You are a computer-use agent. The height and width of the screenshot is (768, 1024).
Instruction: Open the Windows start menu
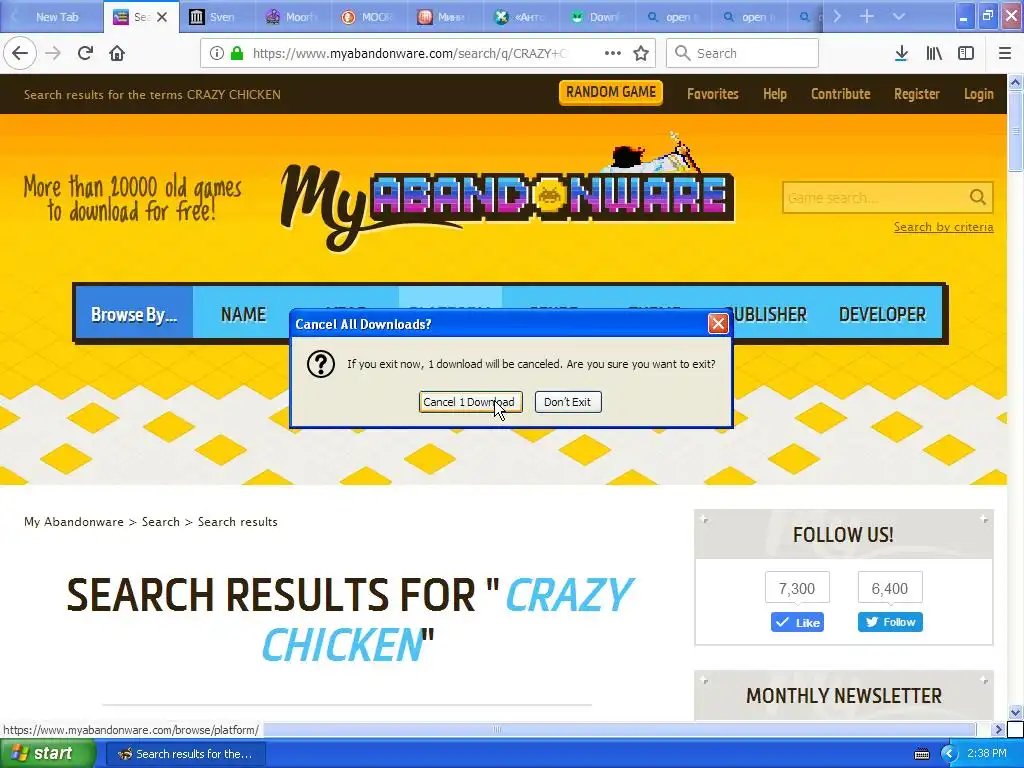coord(48,754)
